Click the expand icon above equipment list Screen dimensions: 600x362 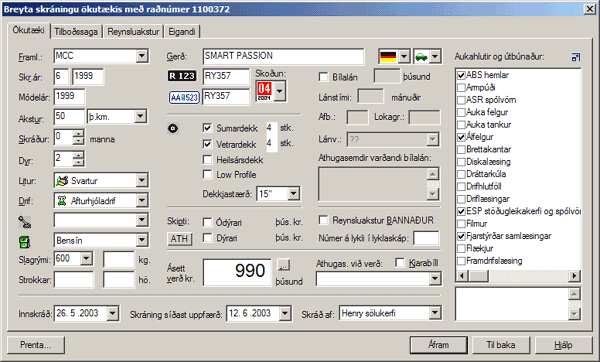[576, 57]
